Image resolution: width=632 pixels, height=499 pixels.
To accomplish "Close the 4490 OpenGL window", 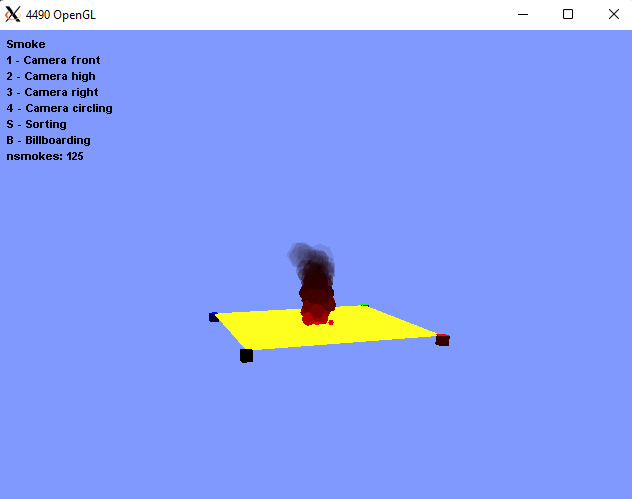I will pos(613,15).
